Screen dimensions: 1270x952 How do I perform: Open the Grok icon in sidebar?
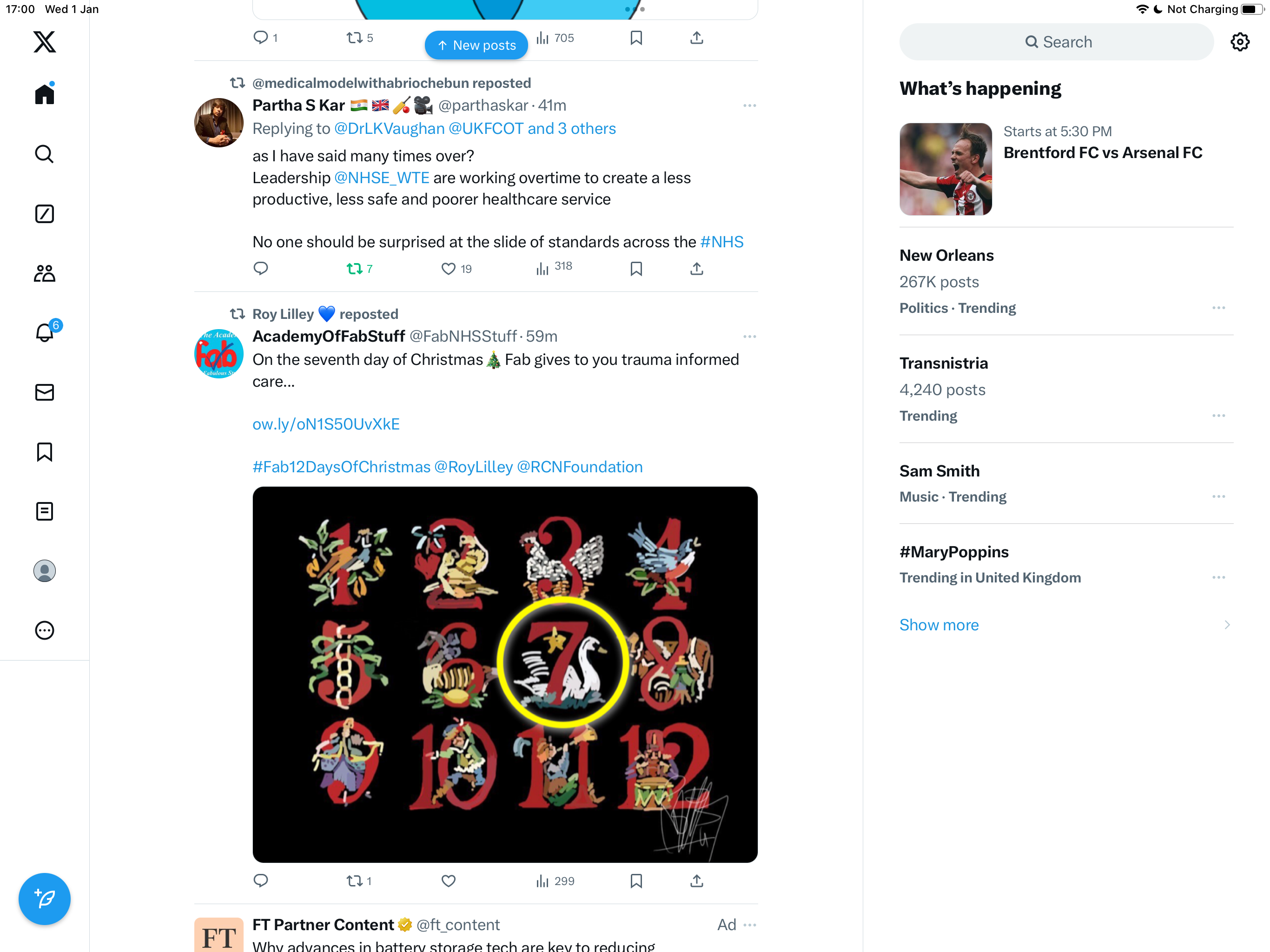click(x=44, y=214)
